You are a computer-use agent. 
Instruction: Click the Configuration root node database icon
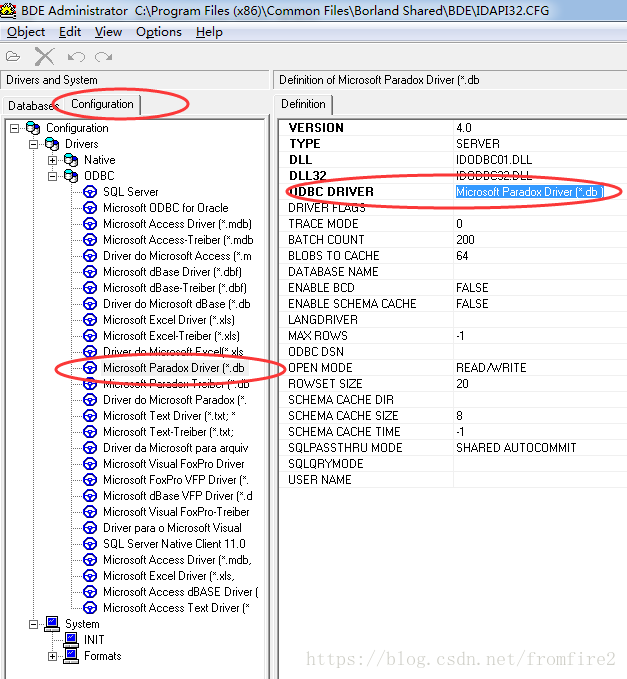pos(33,128)
